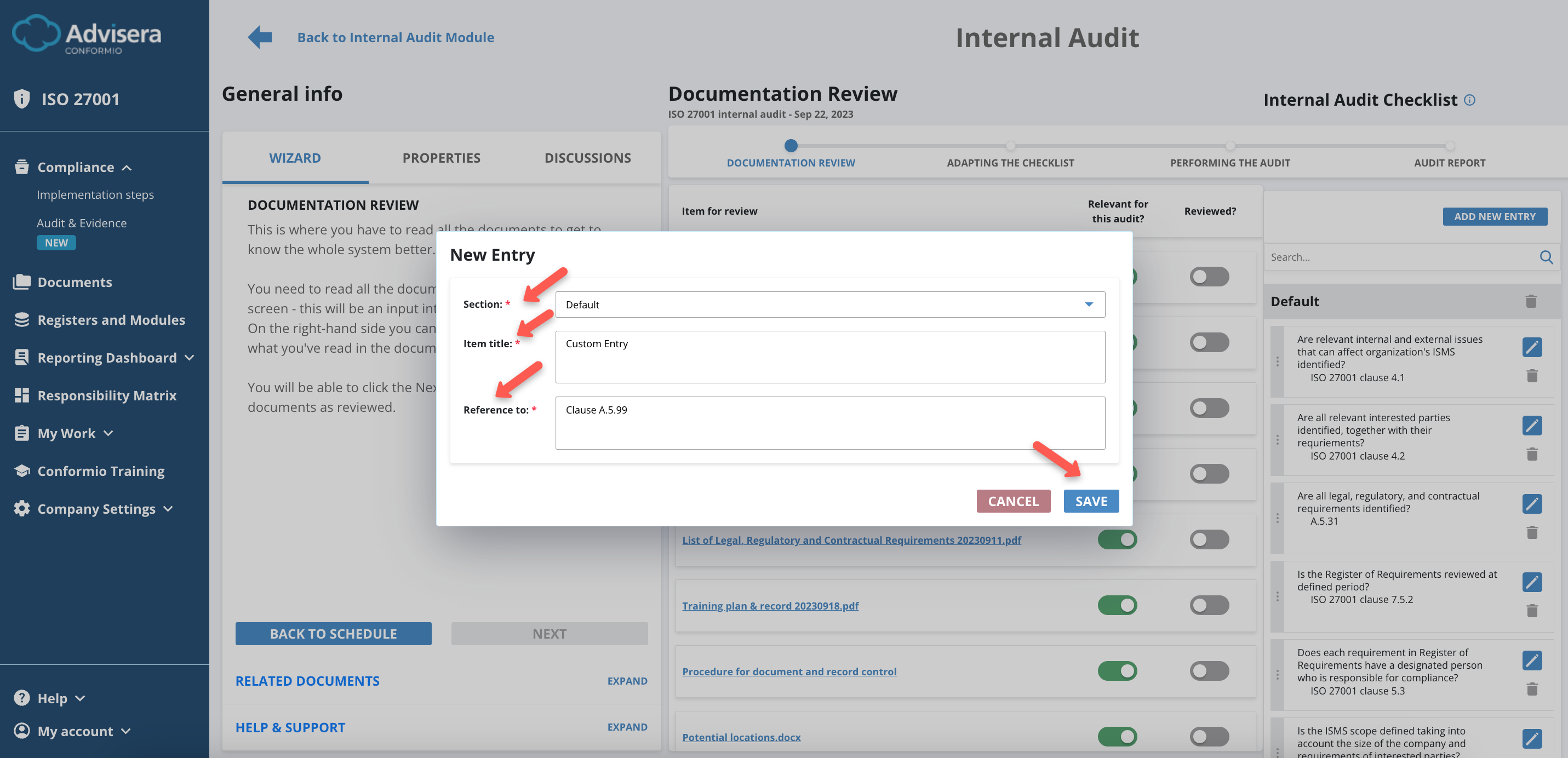The image size is (1568, 758).
Task: Open the Discussions tab
Action: click(587, 157)
